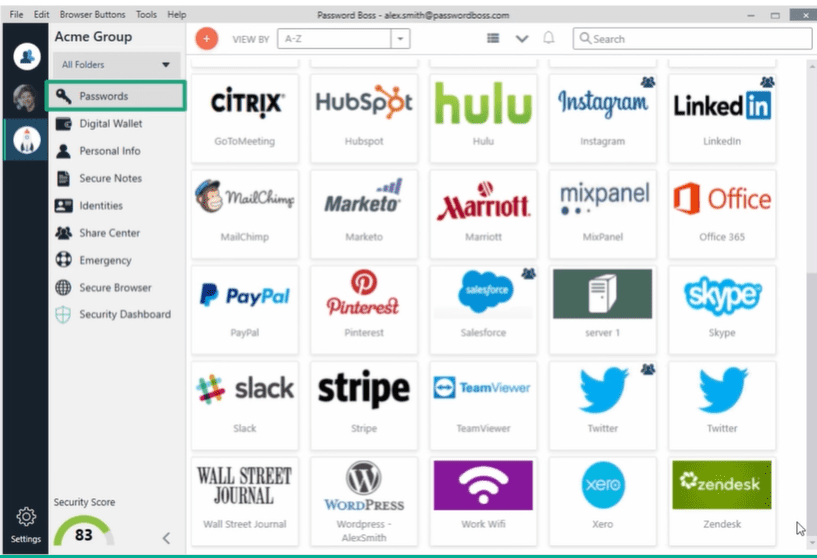Viewport: 817px width, 558px height.
Task: Open the Hulu password tile
Action: (x=483, y=118)
